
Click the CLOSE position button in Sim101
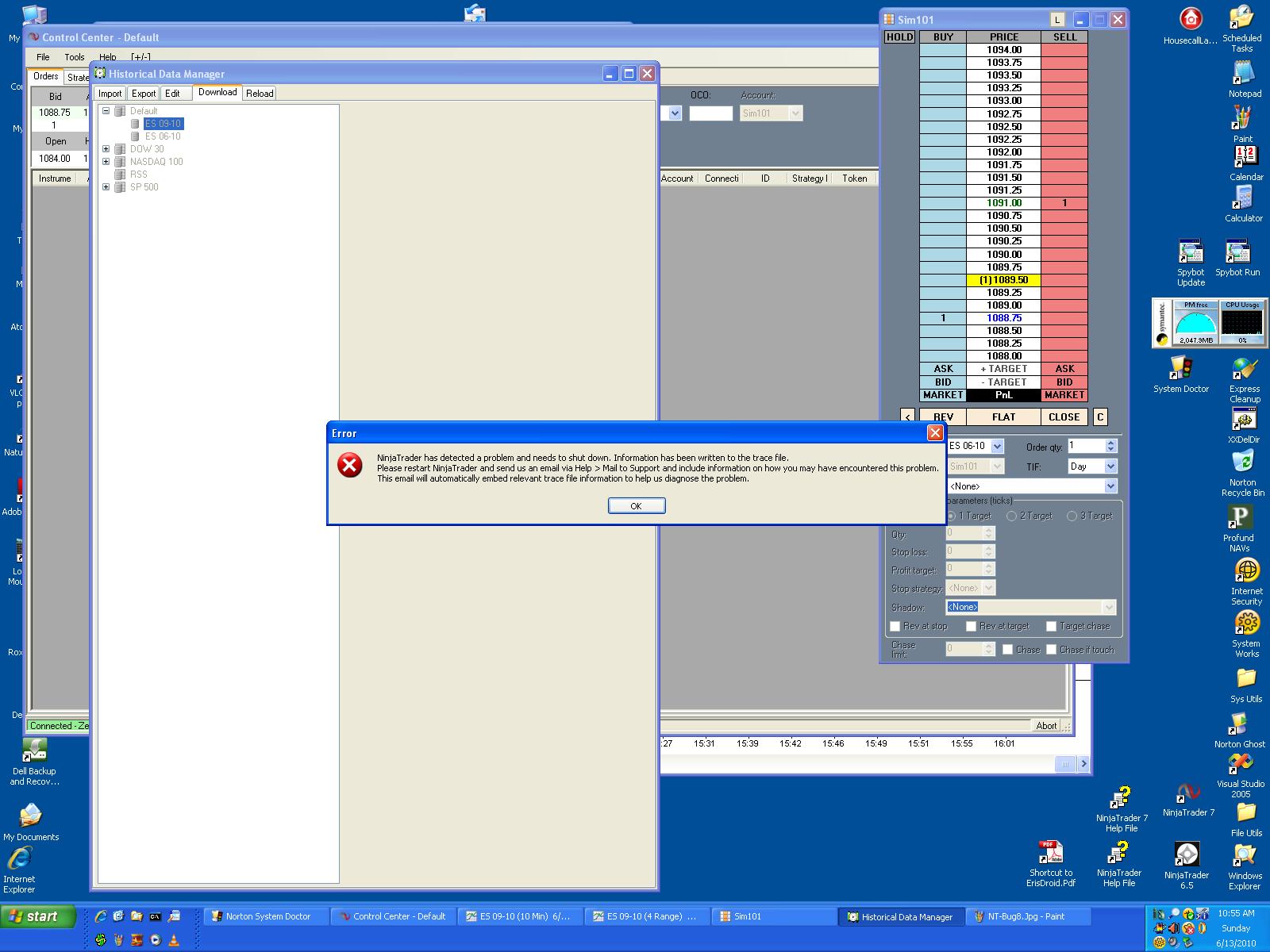tap(1064, 417)
